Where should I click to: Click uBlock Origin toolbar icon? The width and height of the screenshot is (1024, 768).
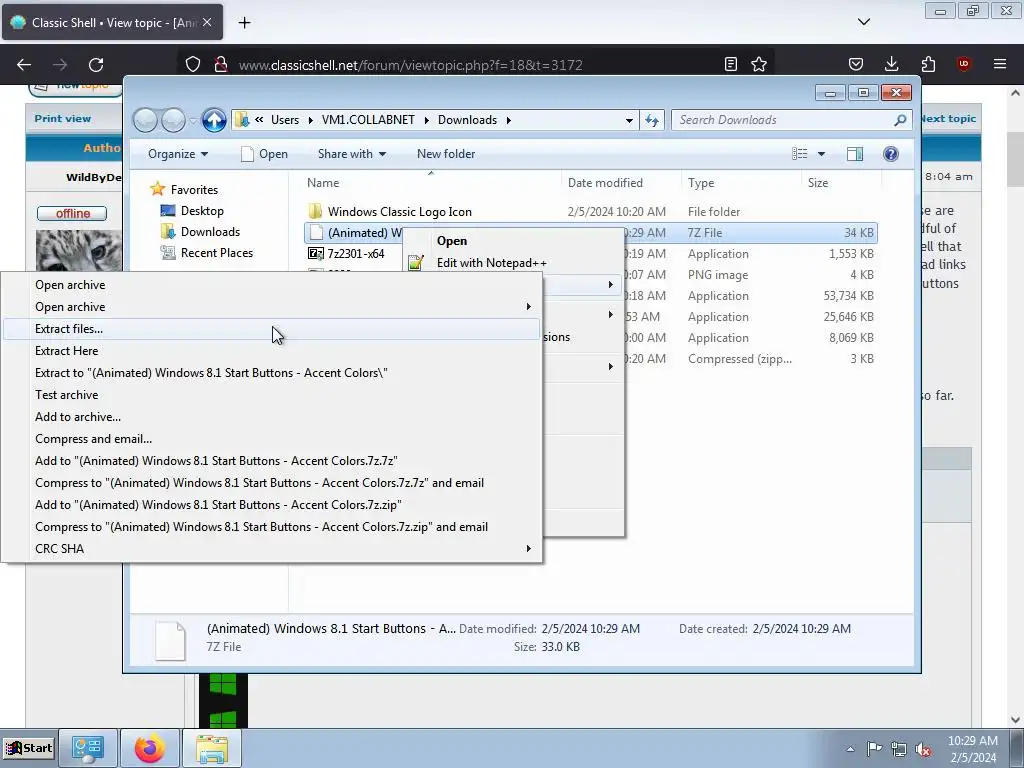coord(964,64)
